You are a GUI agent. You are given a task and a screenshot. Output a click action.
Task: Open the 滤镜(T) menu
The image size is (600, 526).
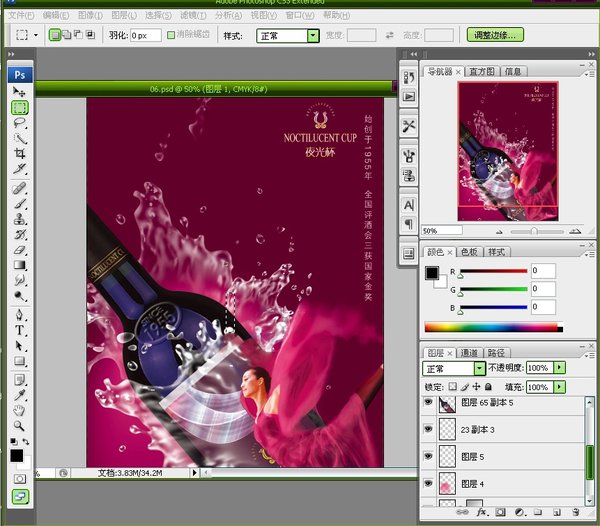193,15
